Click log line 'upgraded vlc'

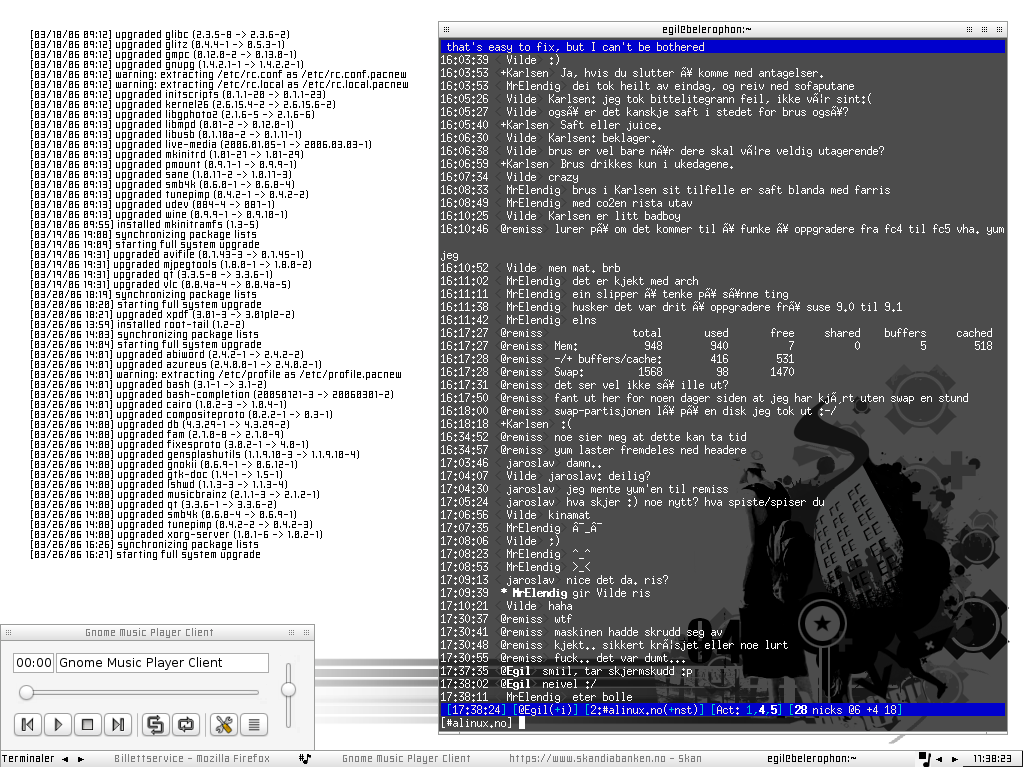160,284
